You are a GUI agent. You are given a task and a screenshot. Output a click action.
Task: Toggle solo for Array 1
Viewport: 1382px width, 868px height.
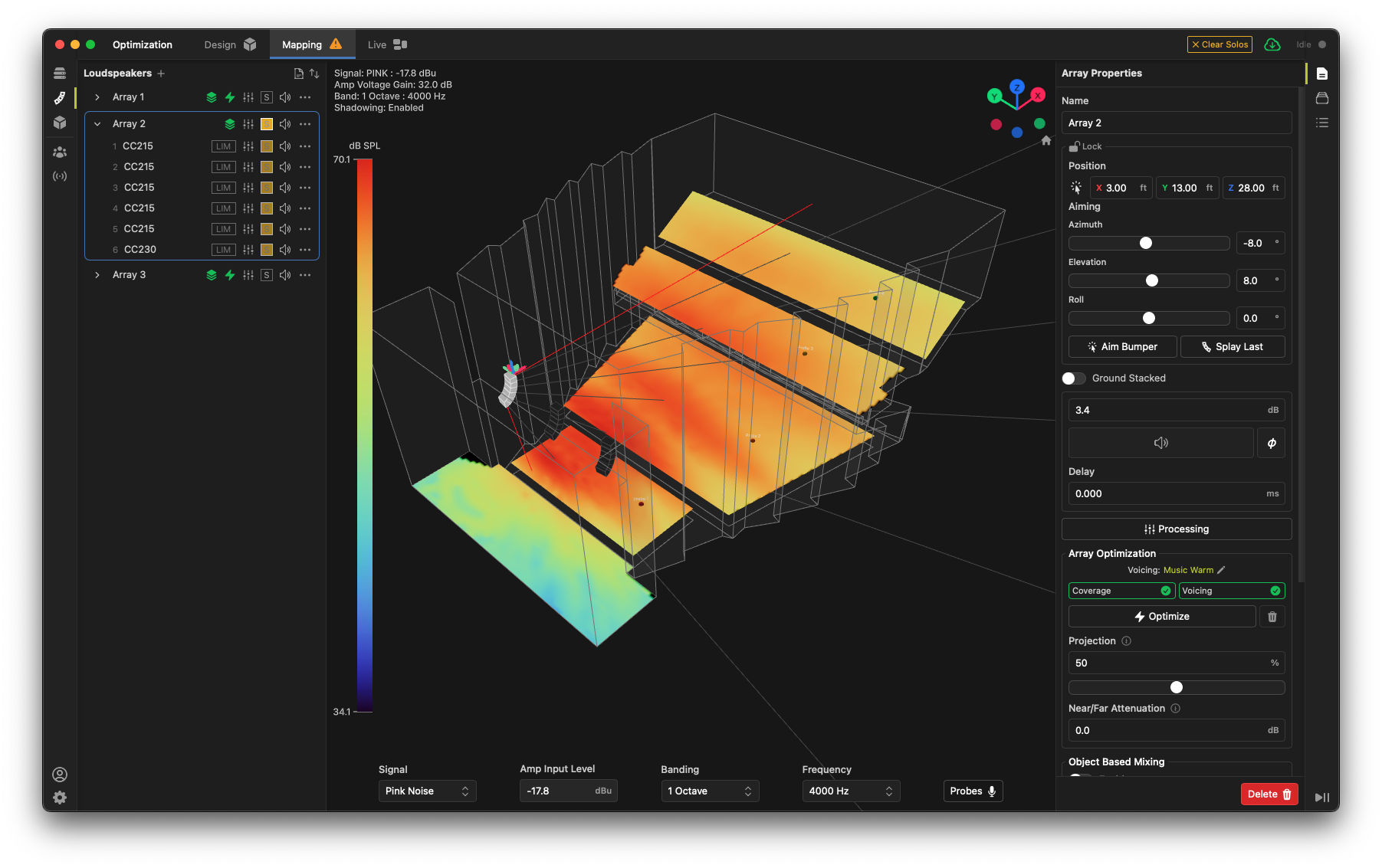(x=266, y=97)
